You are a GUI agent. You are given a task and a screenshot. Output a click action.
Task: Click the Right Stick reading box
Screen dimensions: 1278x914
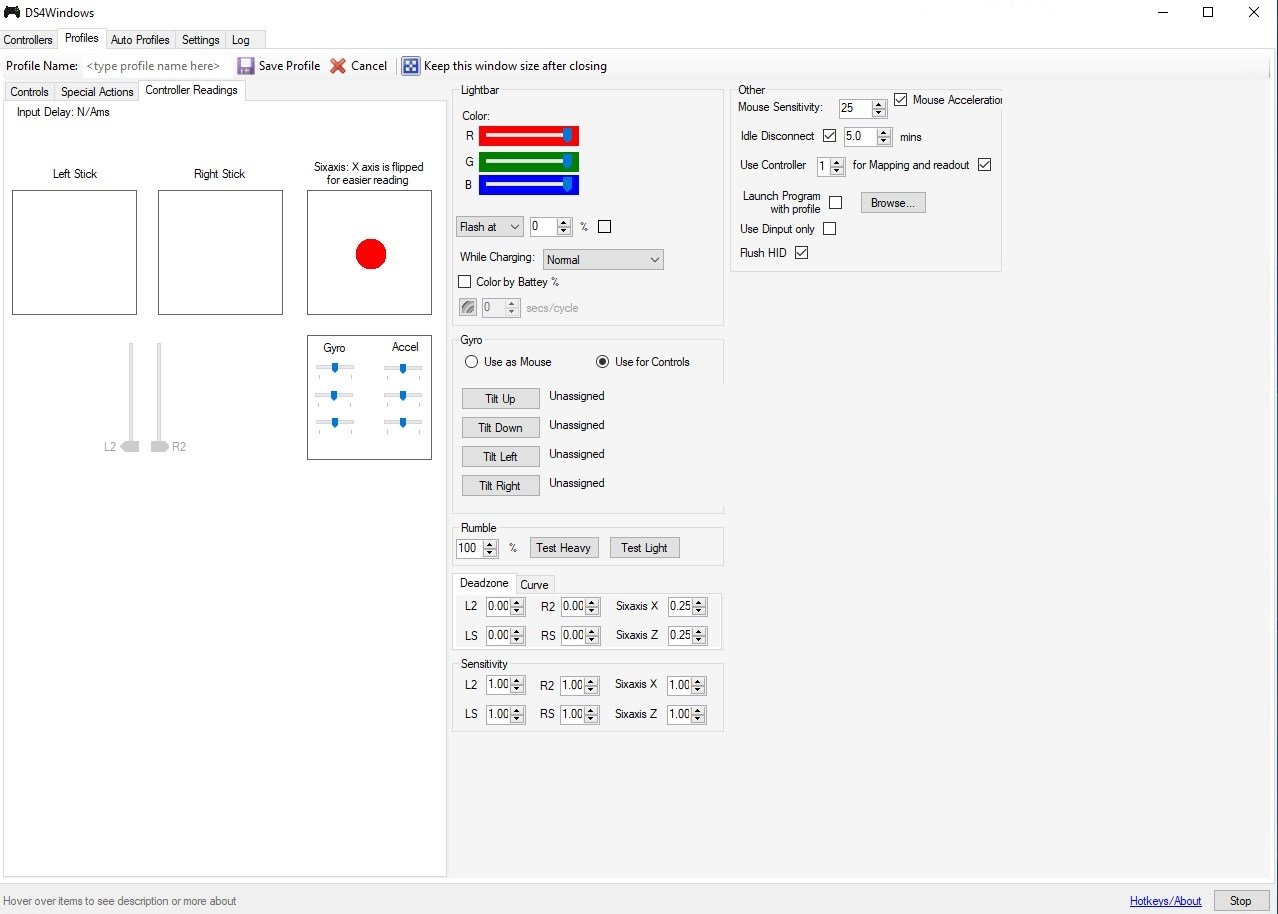click(220, 252)
